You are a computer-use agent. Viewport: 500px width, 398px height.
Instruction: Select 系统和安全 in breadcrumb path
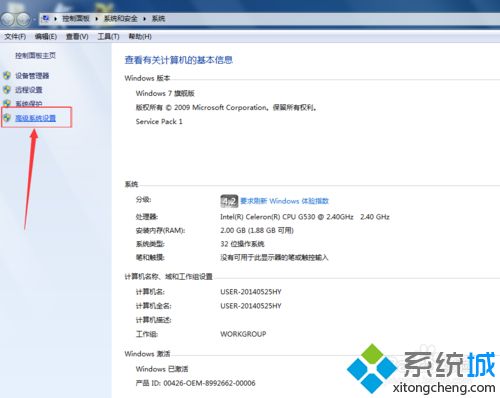click(x=121, y=19)
